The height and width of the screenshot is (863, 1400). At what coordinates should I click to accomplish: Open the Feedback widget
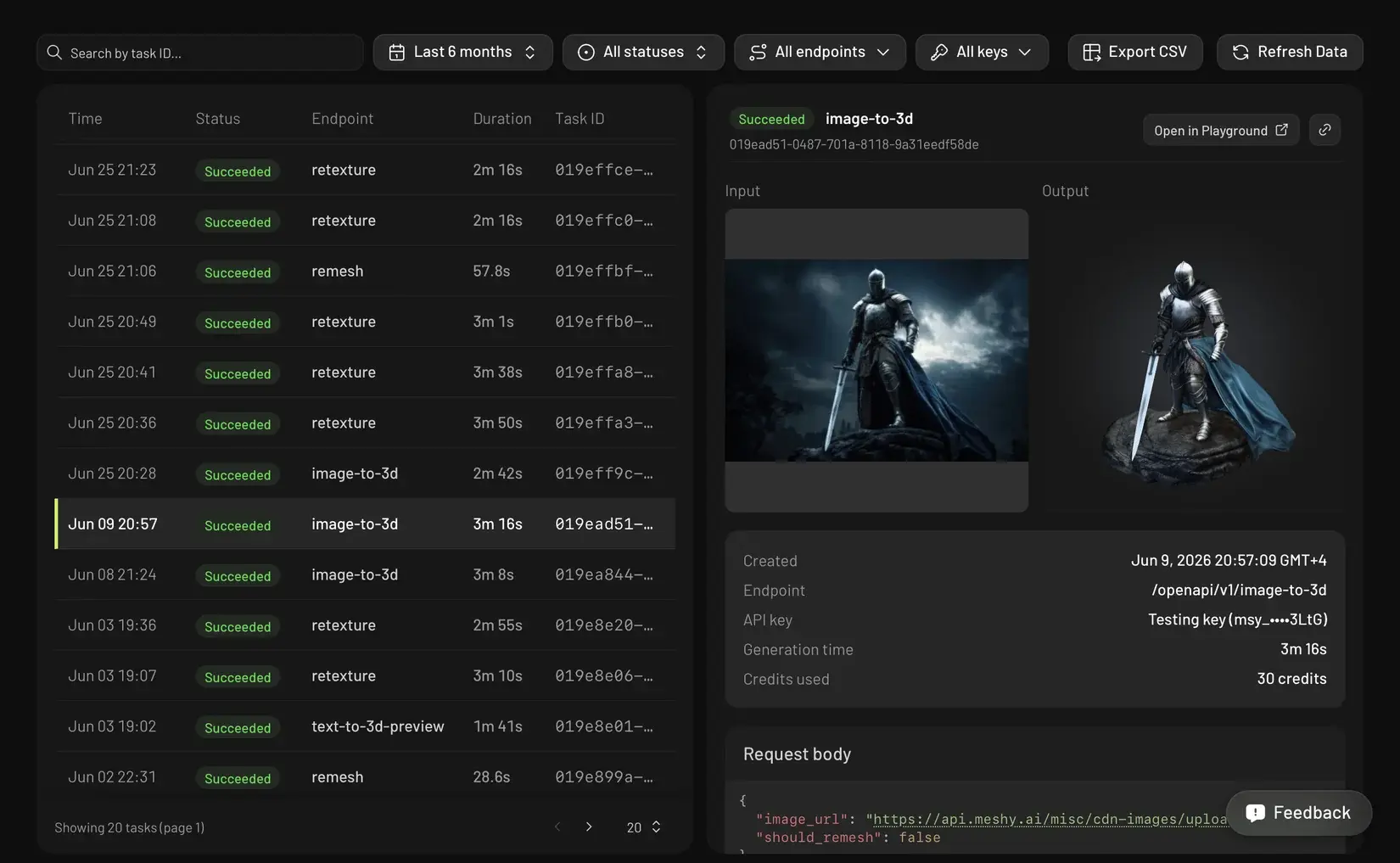point(1298,813)
